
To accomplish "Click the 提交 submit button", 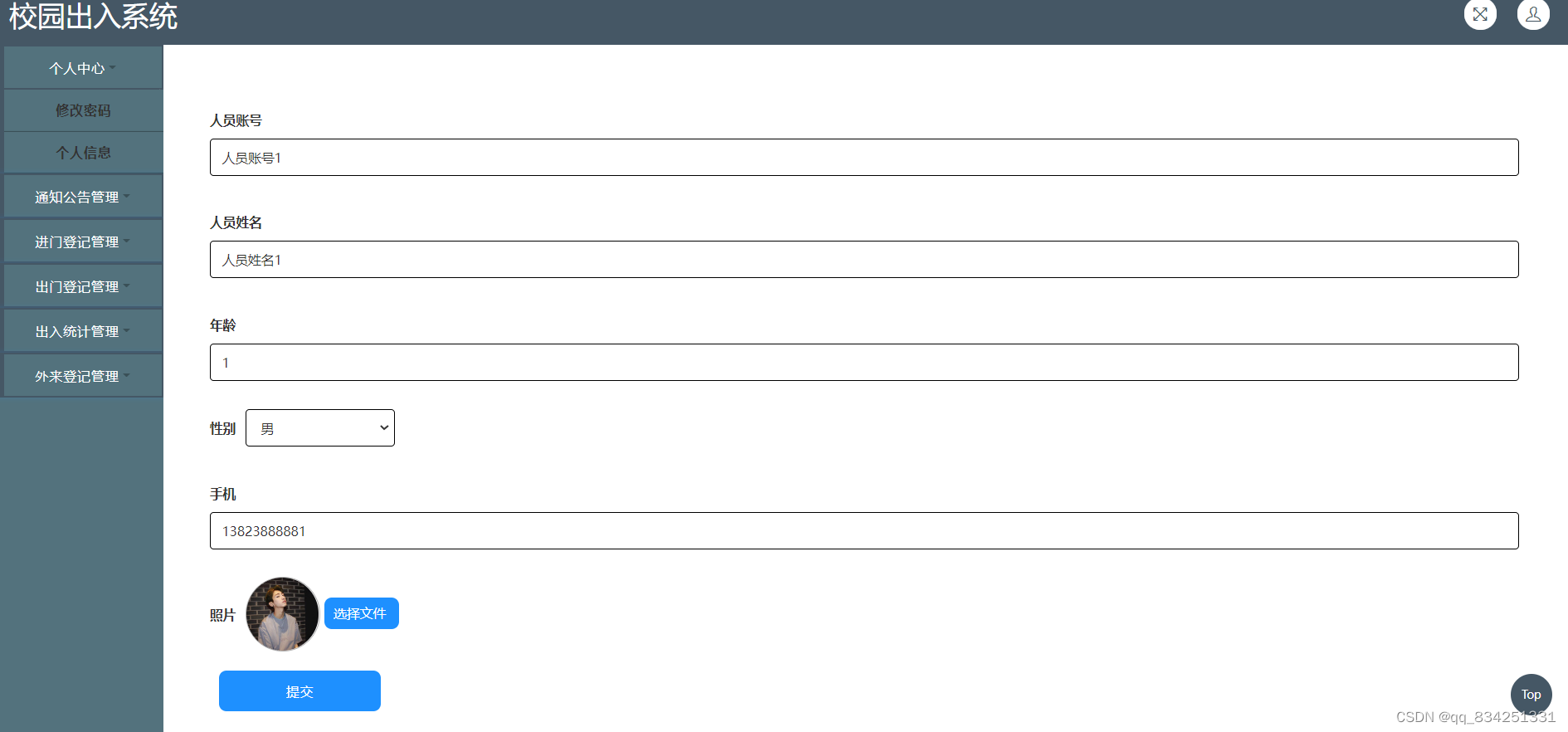I will [299, 690].
